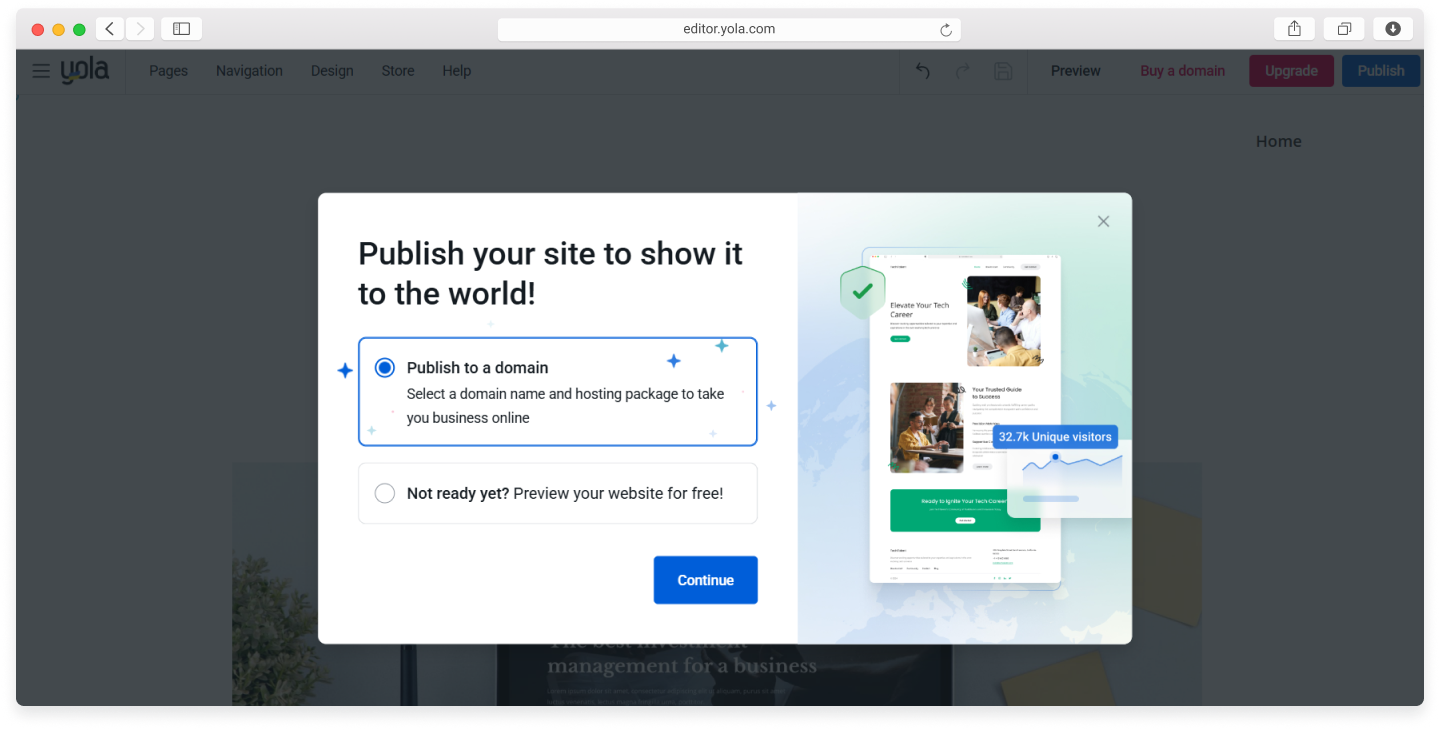The width and height of the screenshot is (1440, 730).
Task: Select Not ready yet preview option
Action: click(x=385, y=493)
